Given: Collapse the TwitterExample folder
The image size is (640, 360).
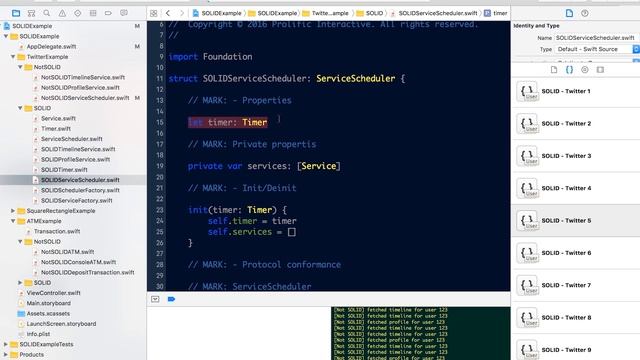Looking at the screenshot, I should tap(13, 57).
